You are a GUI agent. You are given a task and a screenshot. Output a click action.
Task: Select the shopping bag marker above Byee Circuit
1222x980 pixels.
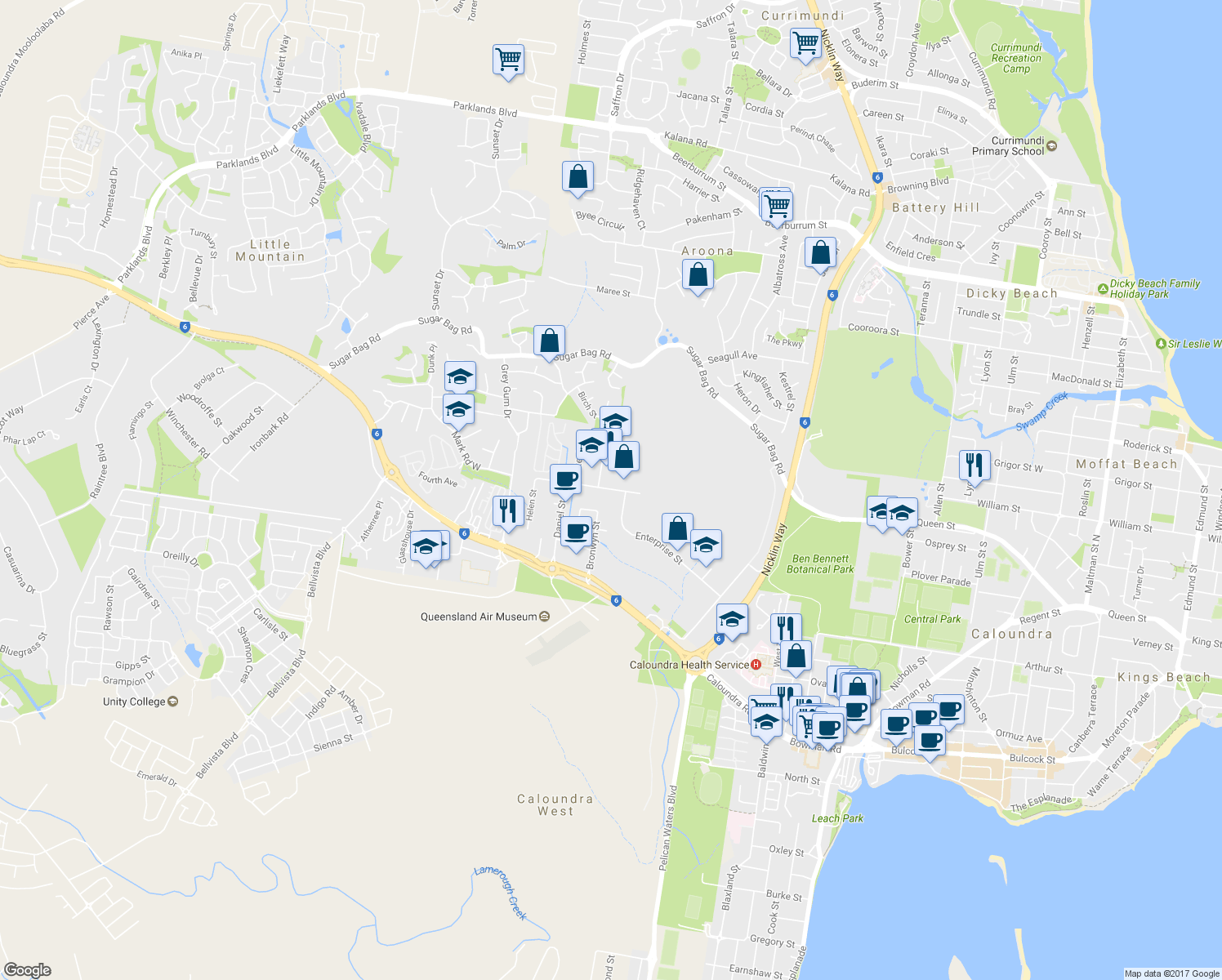(x=578, y=178)
